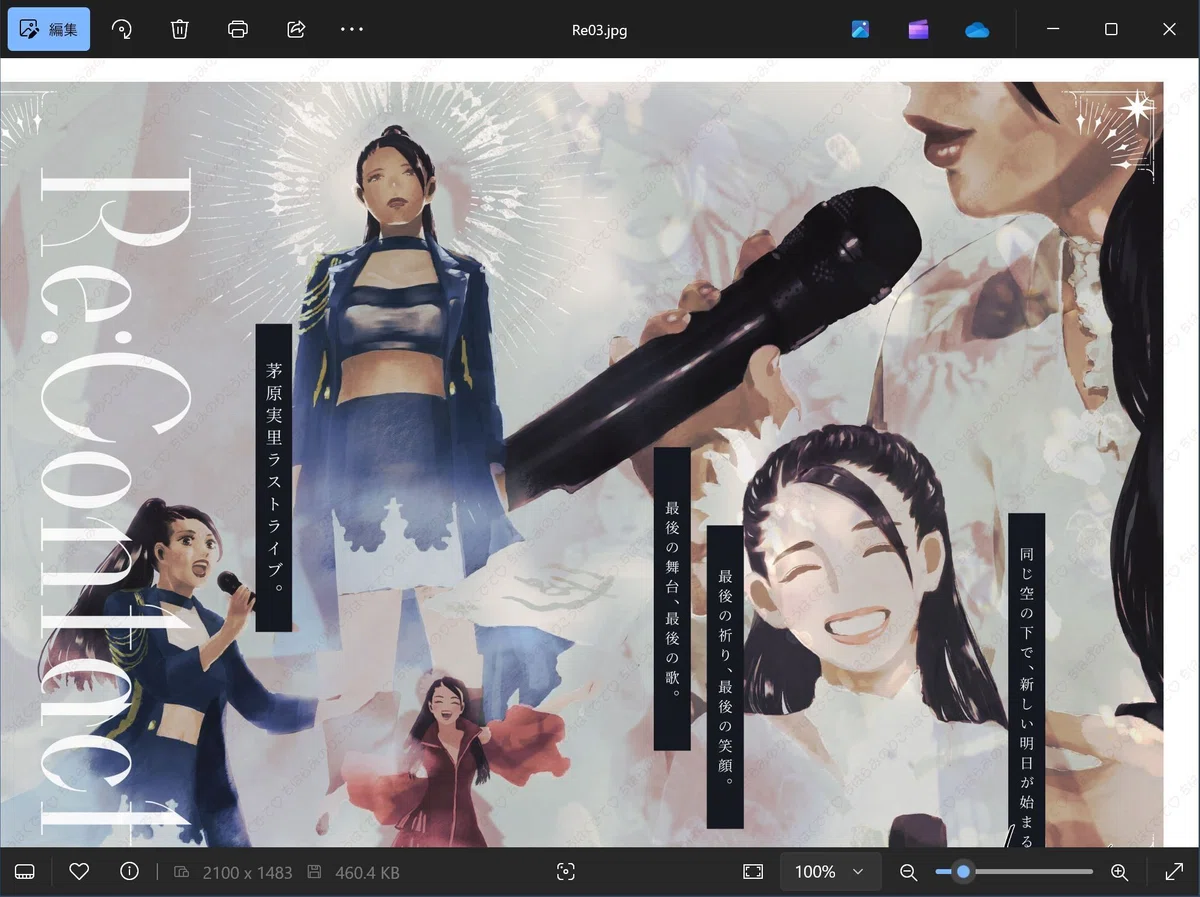Open OneDrive cloud icon
The height and width of the screenshot is (897, 1200).
point(977,29)
